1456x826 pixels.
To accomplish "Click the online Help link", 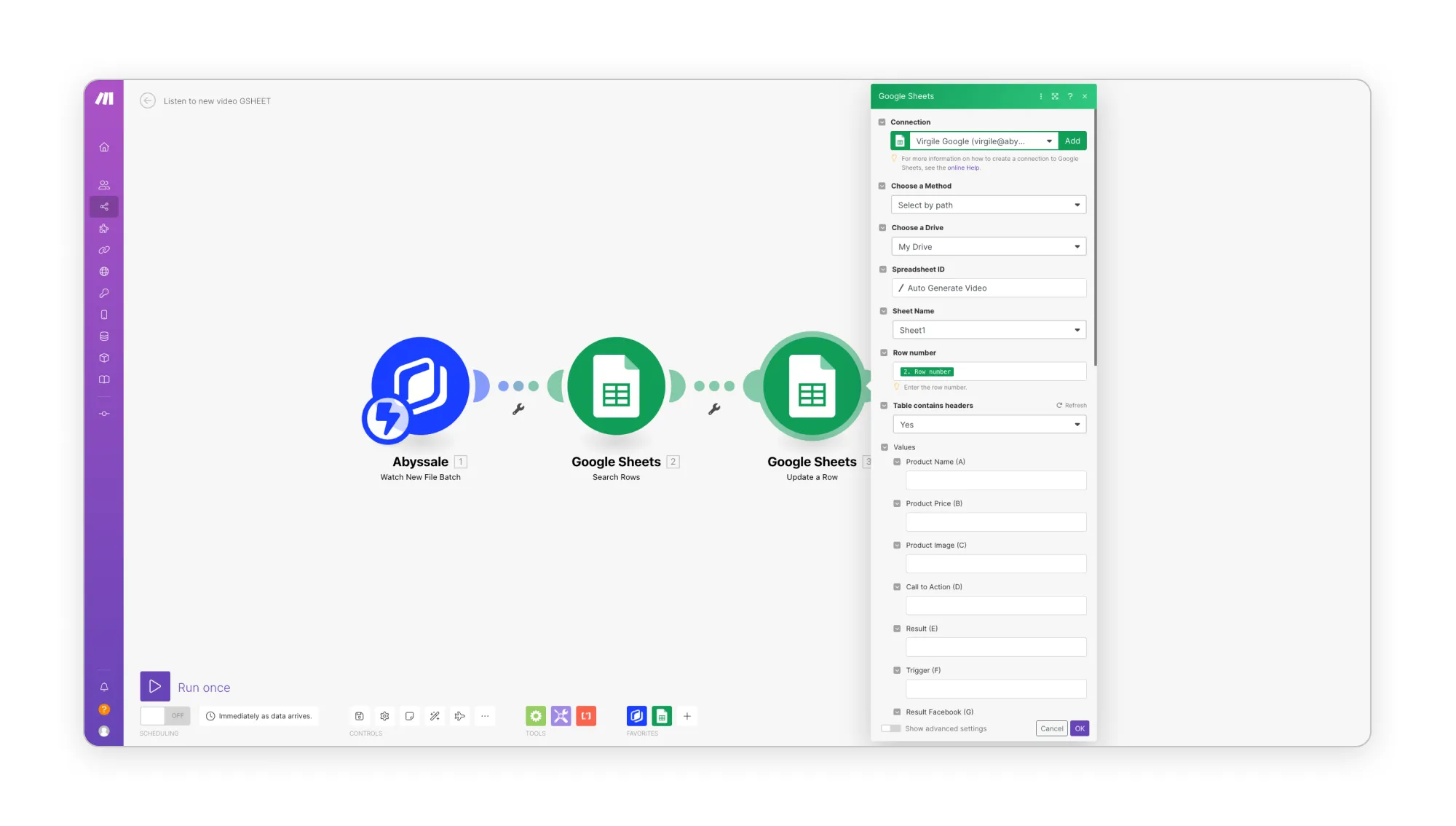I will 963,168.
